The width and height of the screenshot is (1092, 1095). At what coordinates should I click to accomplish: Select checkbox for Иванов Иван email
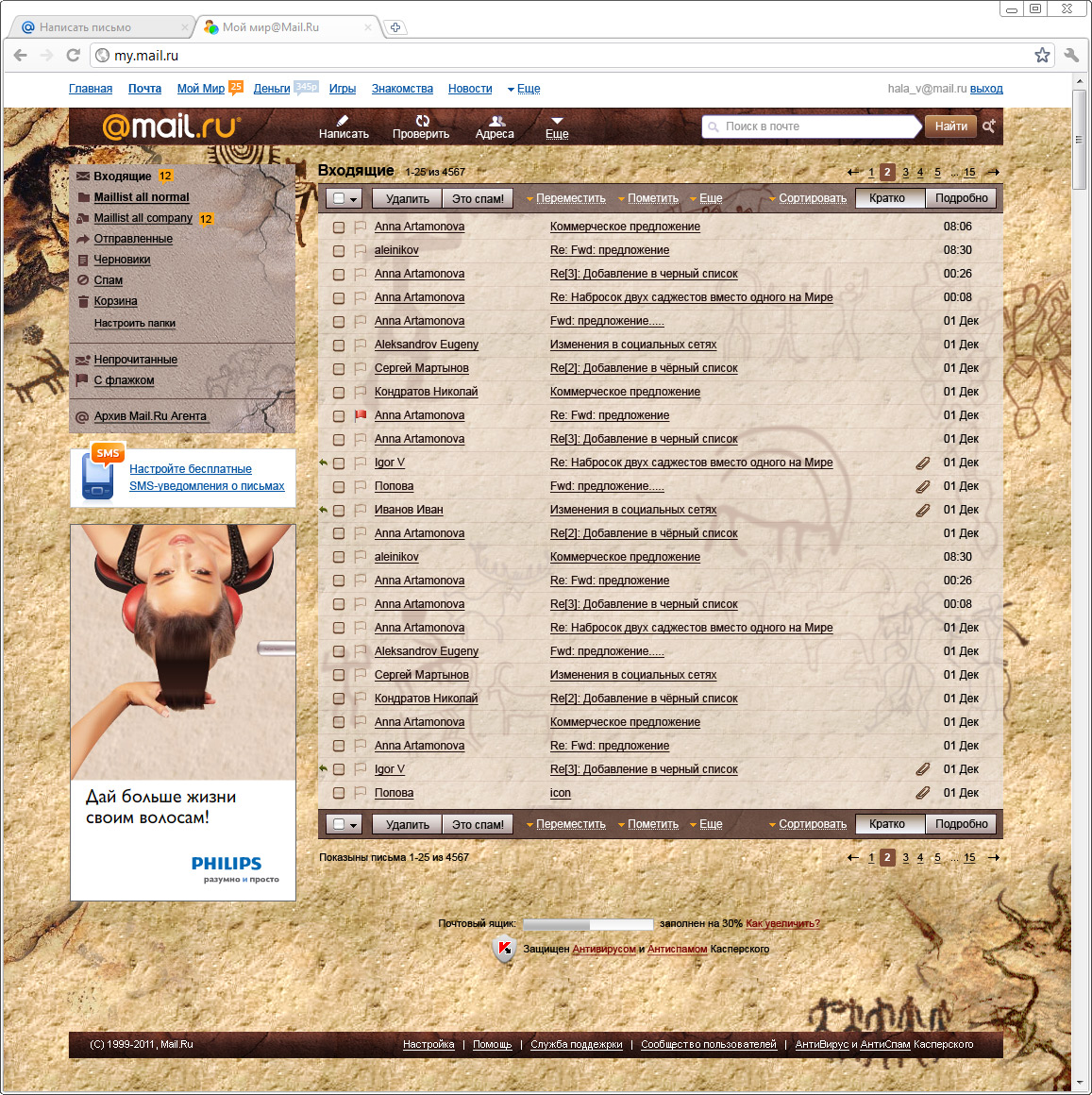pyautogui.click(x=339, y=511)
